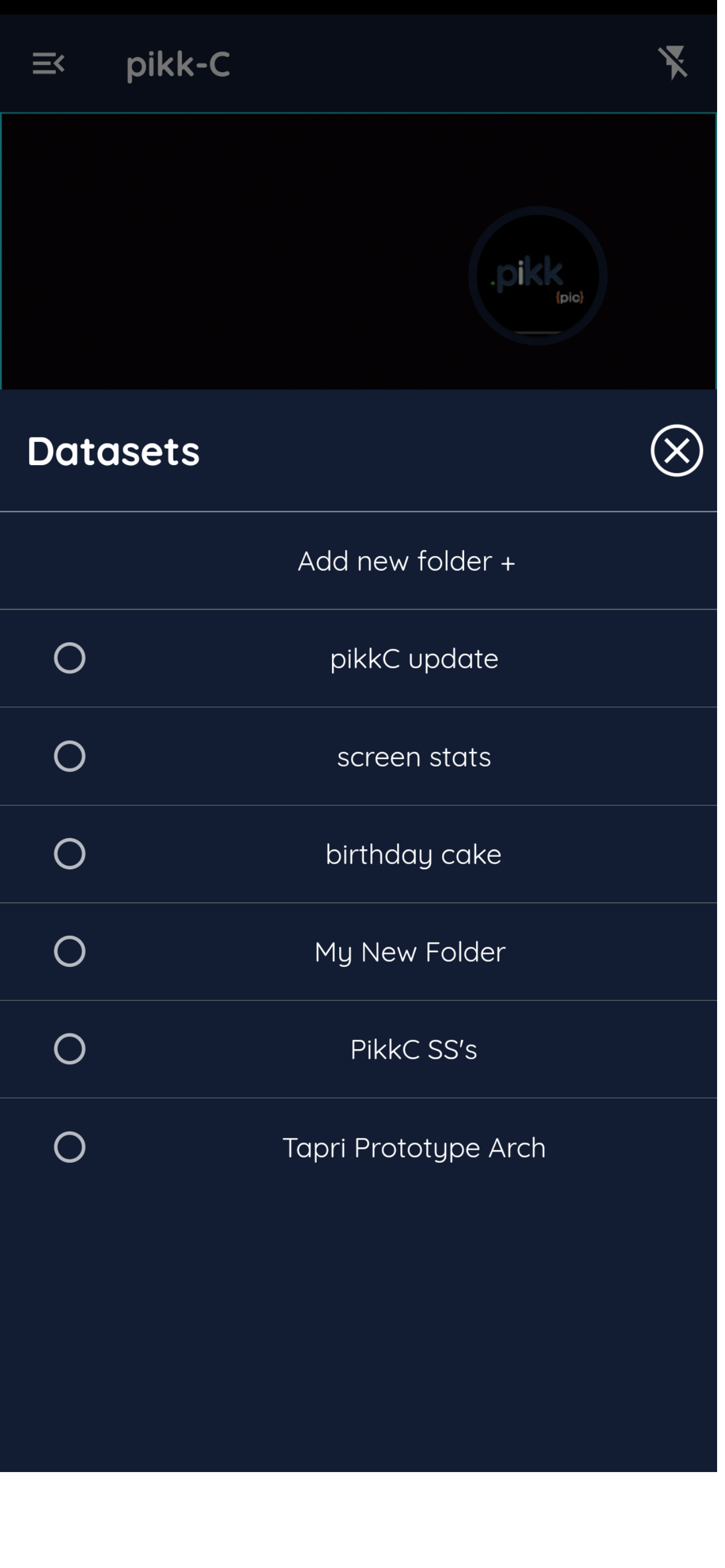Open the PikkC SS's dataset label
This screenshot has height=1568, width=725.
point(418,1061)
